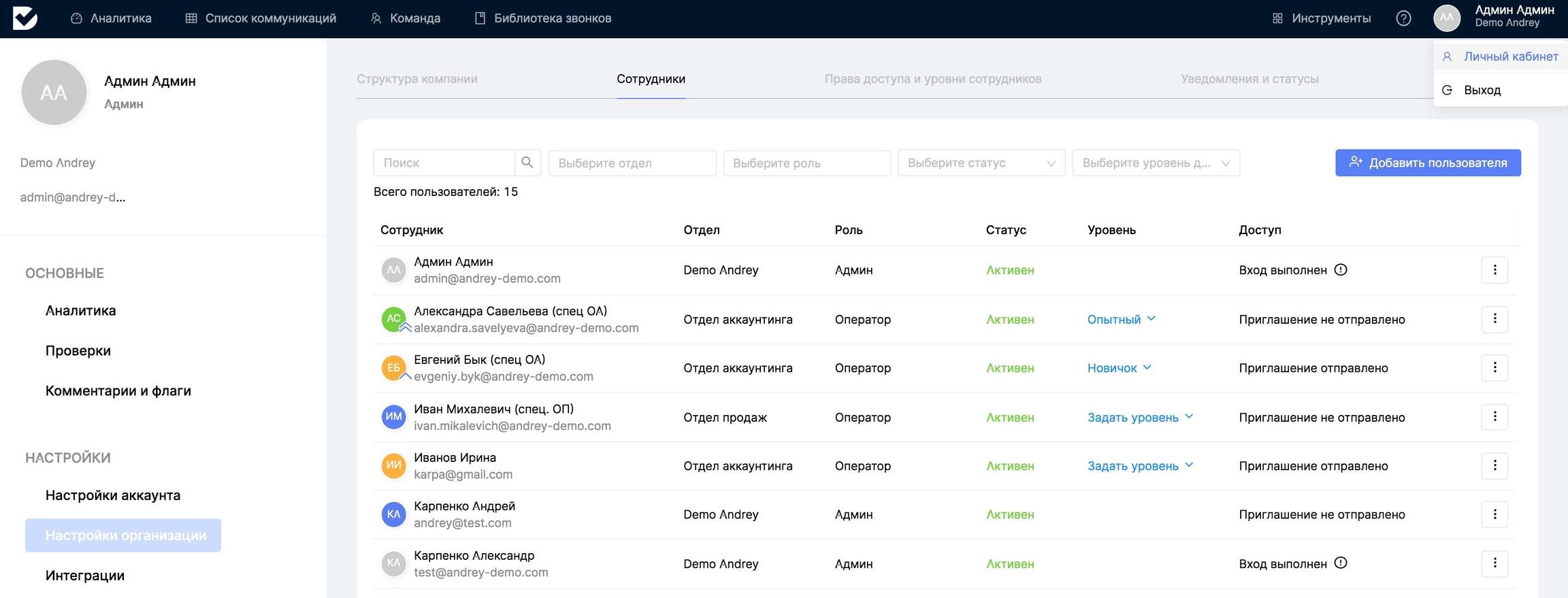
Task: Focus the Поиск search field
Action: click(444, 163)
